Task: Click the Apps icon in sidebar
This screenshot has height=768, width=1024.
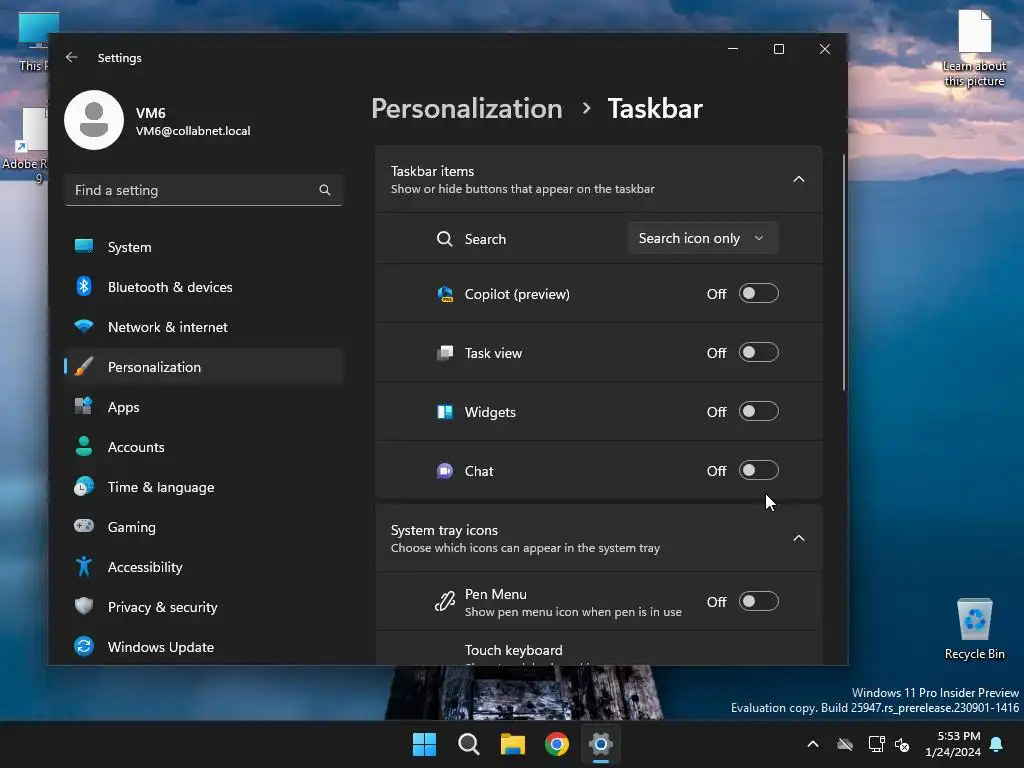Action: coord(84,406)
